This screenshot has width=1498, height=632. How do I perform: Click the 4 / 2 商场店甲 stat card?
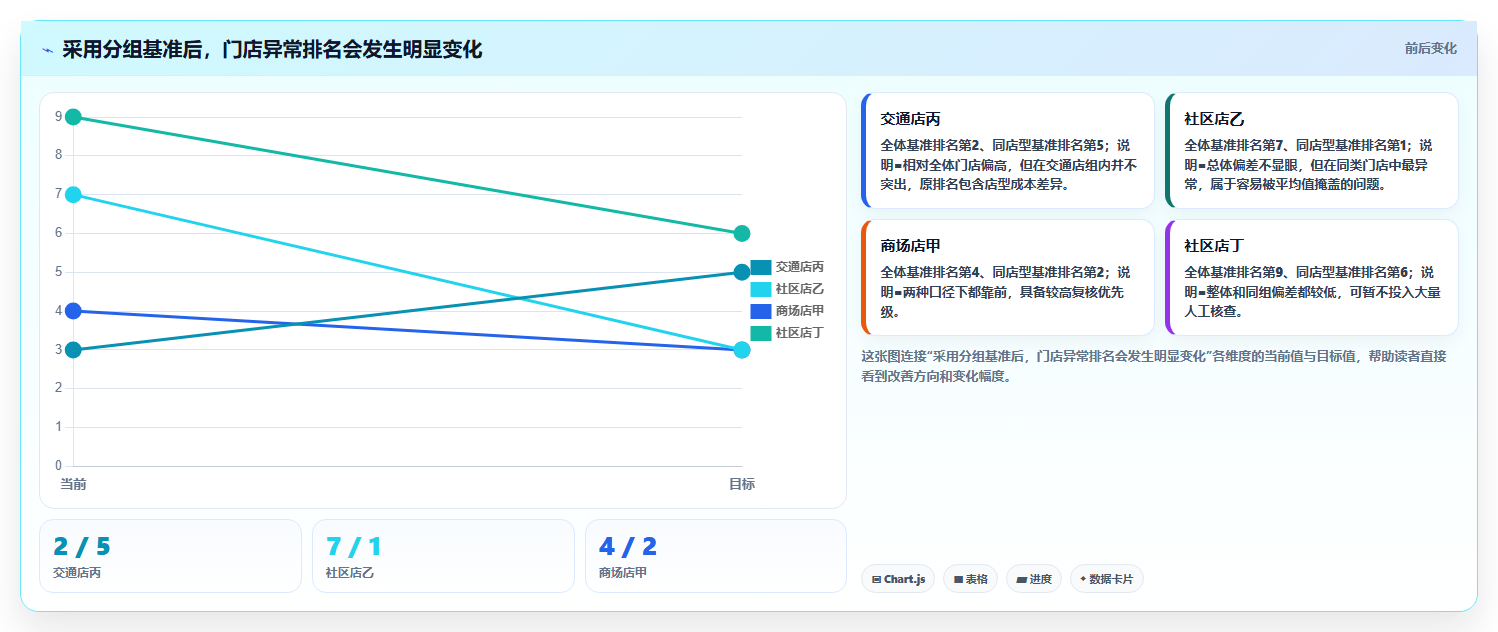coord(716,556)
